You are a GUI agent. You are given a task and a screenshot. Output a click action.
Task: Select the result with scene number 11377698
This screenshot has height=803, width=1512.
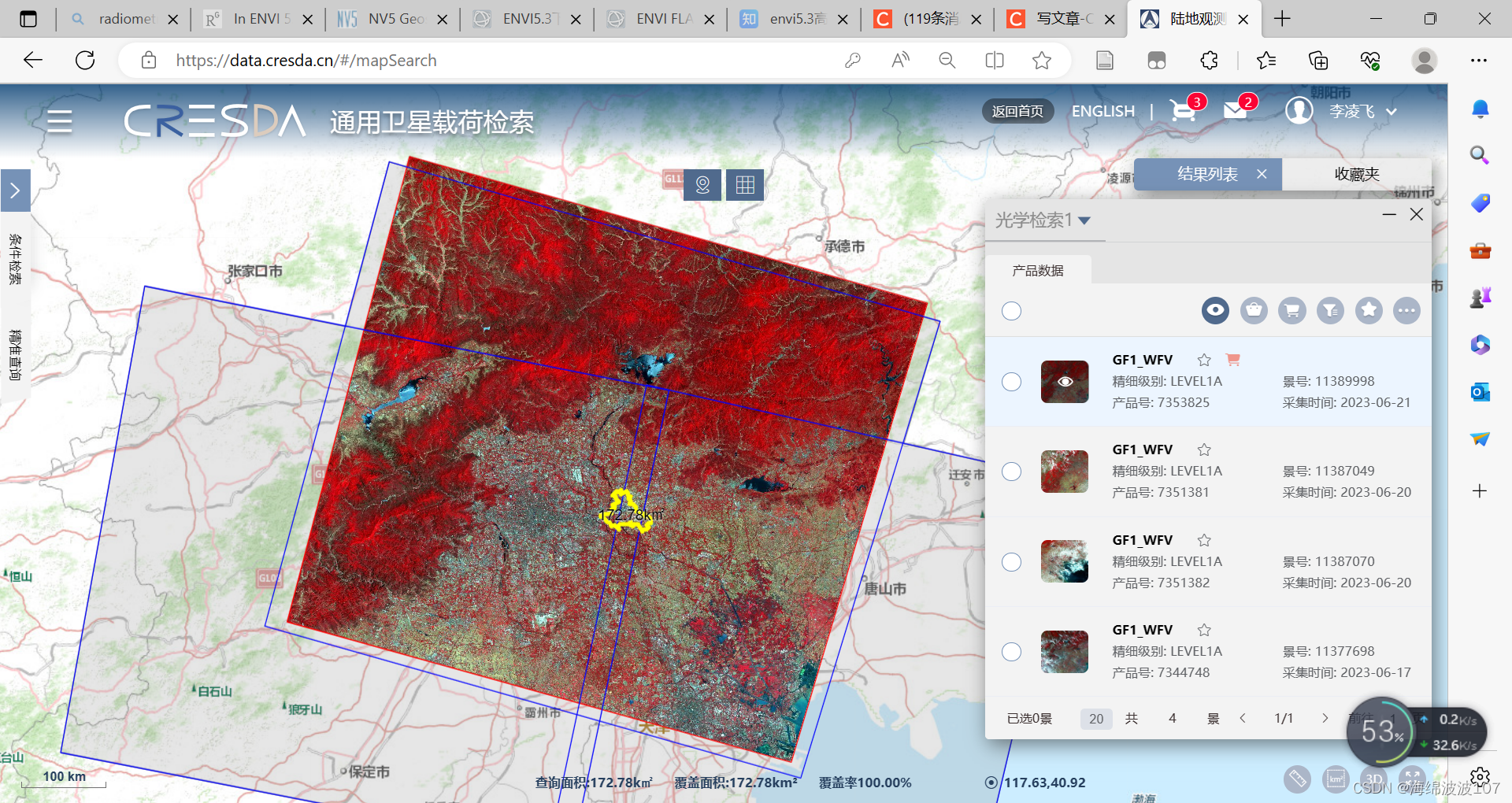coord(1011,652)
